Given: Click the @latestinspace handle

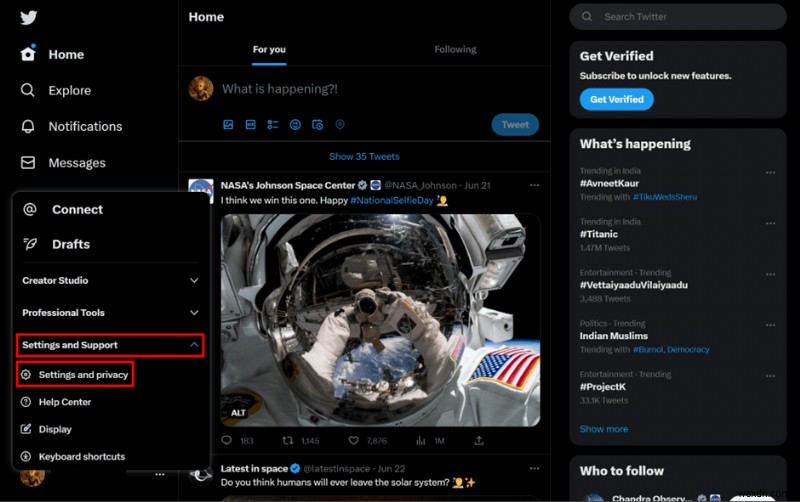Looking at the screenshot, I should coord(337,468).
